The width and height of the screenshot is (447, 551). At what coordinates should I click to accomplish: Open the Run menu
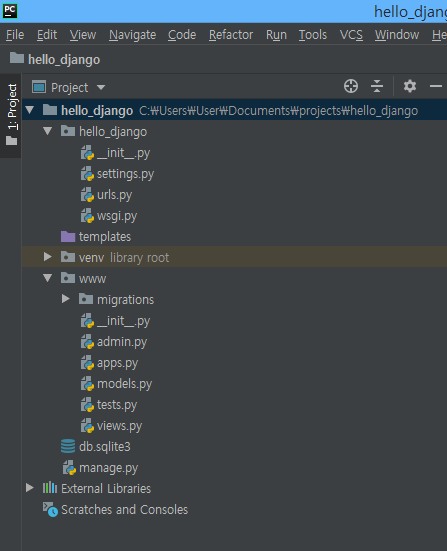click(x=276, y=35)
